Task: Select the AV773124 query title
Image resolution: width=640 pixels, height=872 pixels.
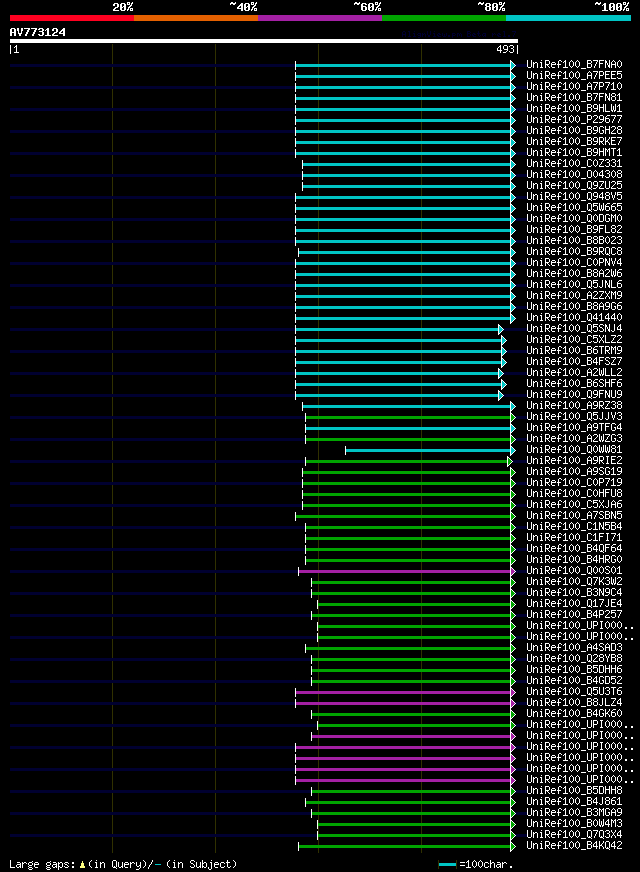Action: (38, 32)
